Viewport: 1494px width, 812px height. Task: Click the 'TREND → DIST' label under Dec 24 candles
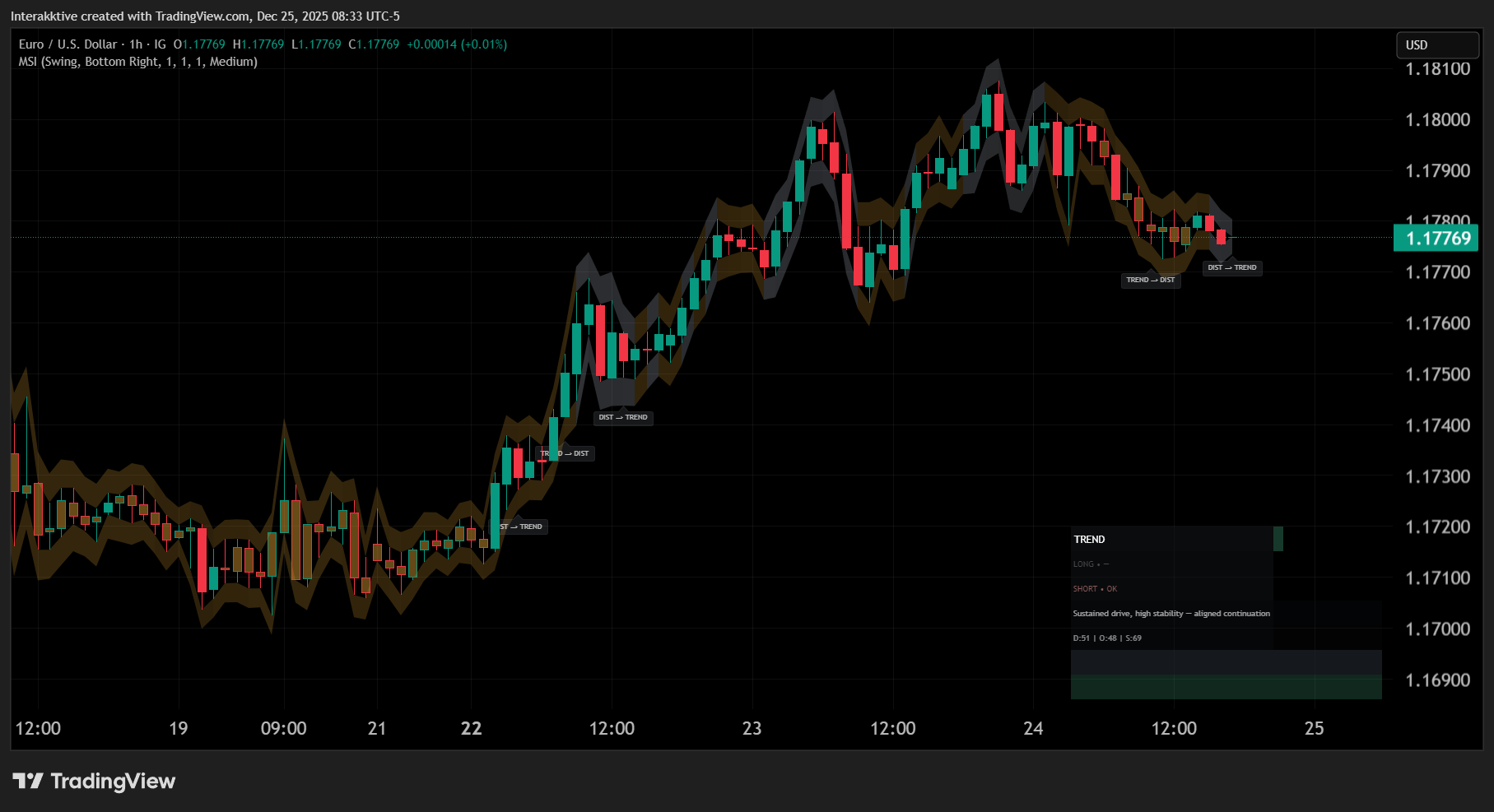coord(1151,280)
